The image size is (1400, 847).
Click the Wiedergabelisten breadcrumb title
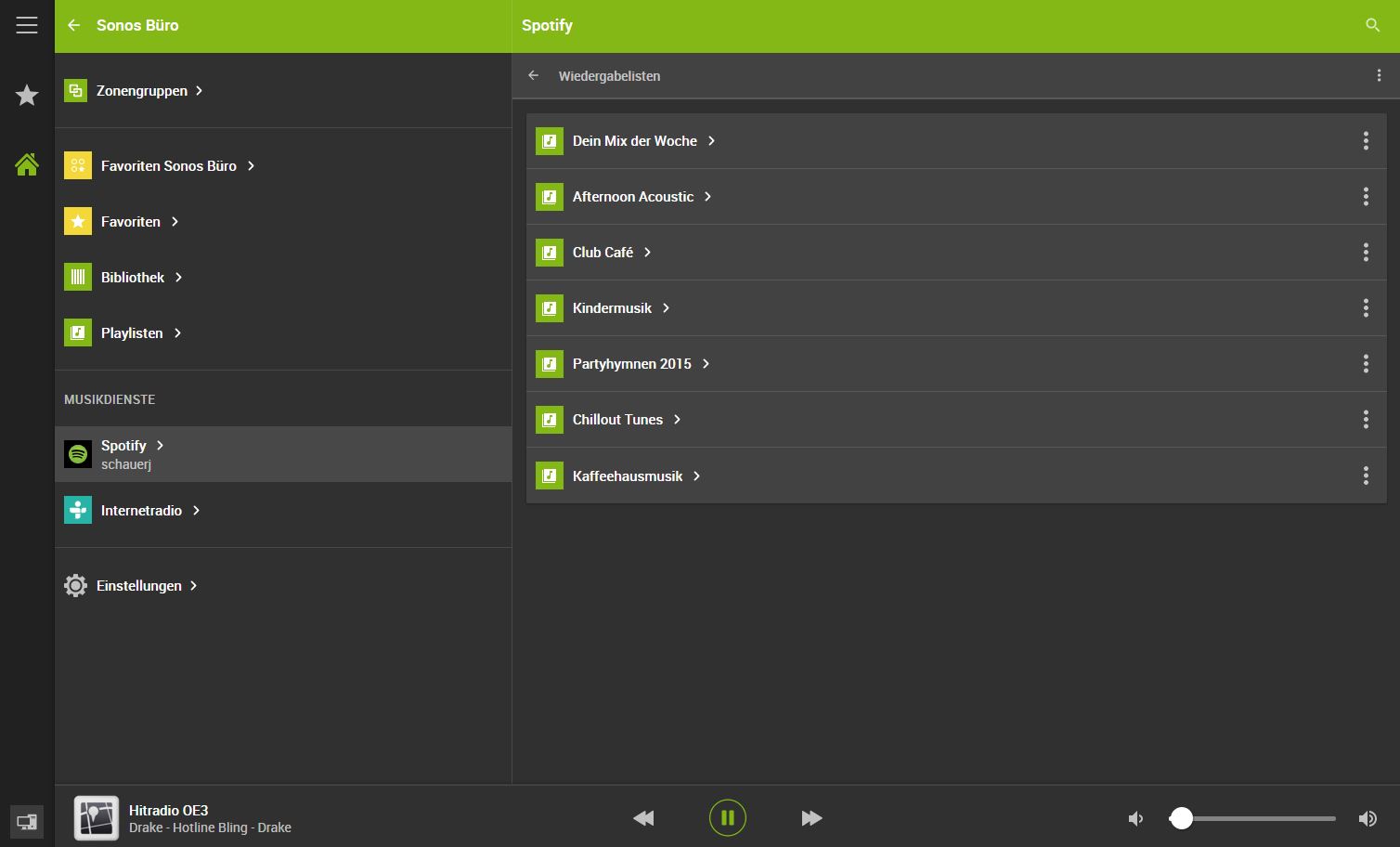tap(609, 76)
